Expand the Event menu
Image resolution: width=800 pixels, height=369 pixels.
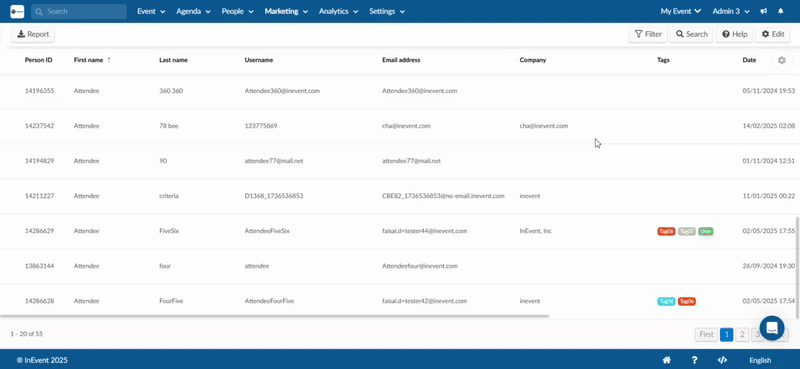coord(151,11)
